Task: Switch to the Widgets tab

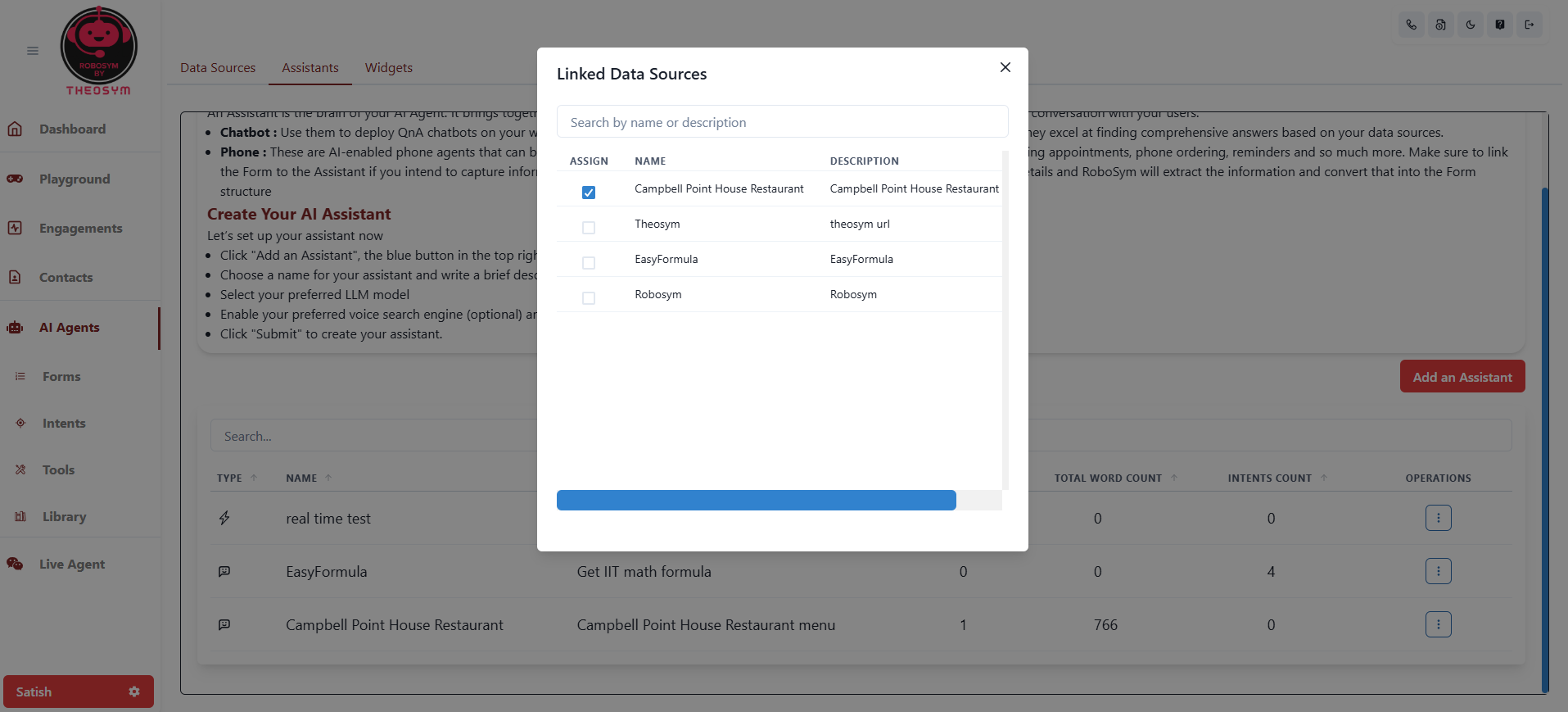Action: coord(389,68)
